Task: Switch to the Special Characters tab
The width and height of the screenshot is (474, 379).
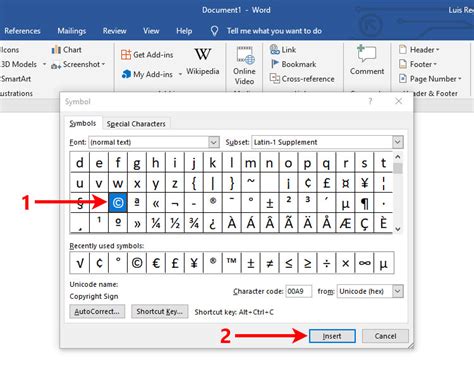Action: pyautogui.click(x=136, y=124)
